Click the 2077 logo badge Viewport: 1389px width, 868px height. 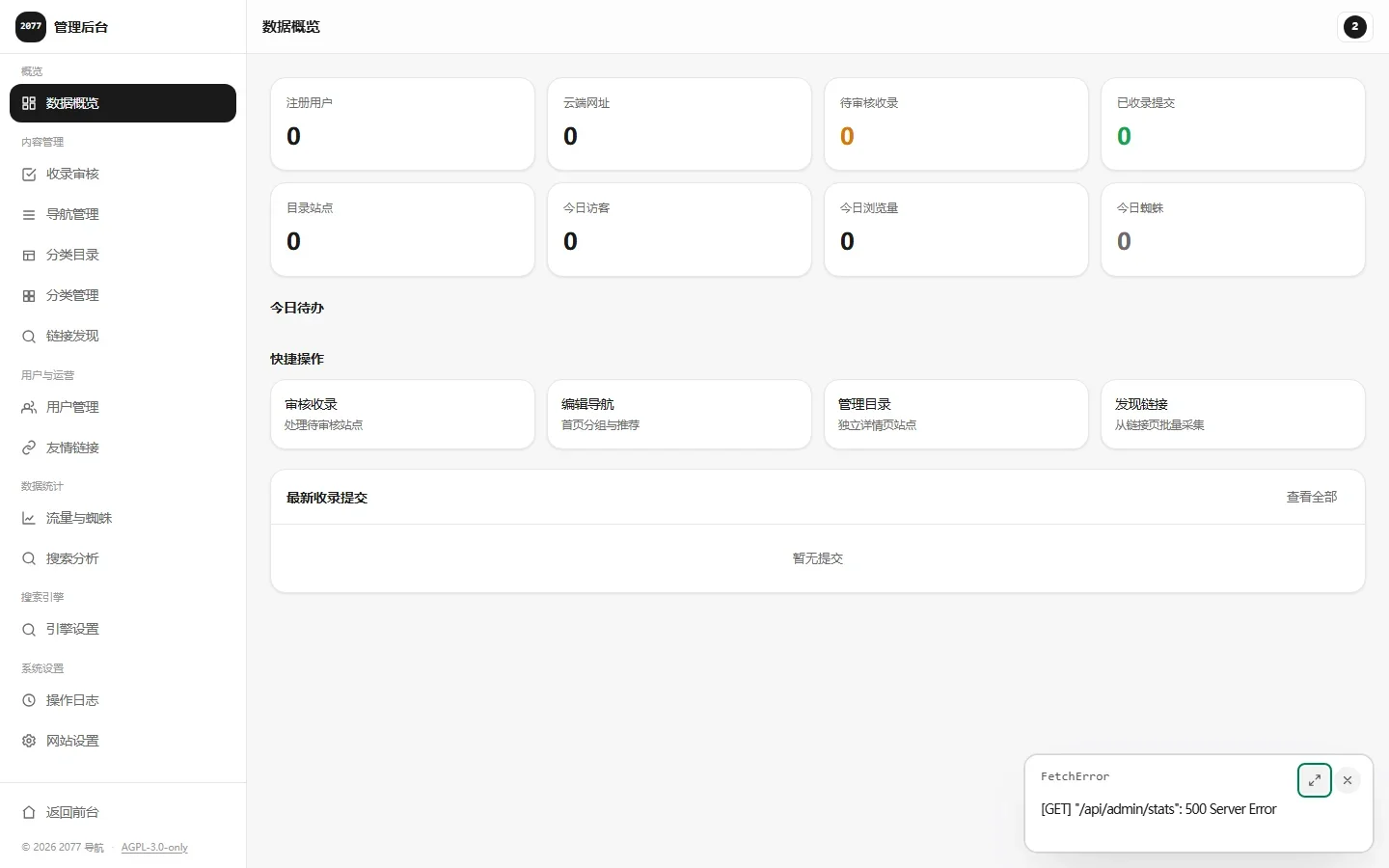click(31, 26)
